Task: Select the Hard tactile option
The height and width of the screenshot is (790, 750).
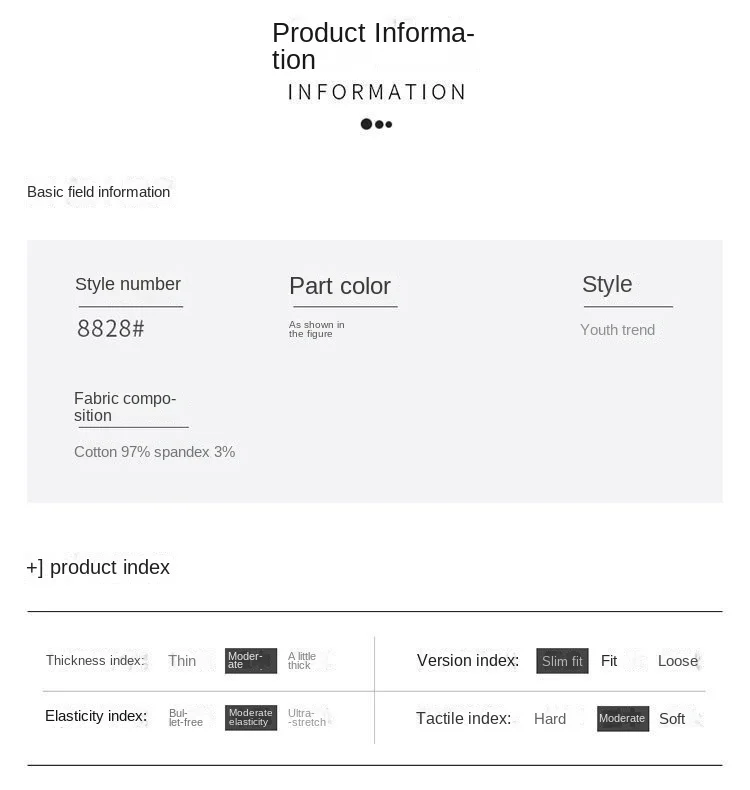Action: [550, 718]
